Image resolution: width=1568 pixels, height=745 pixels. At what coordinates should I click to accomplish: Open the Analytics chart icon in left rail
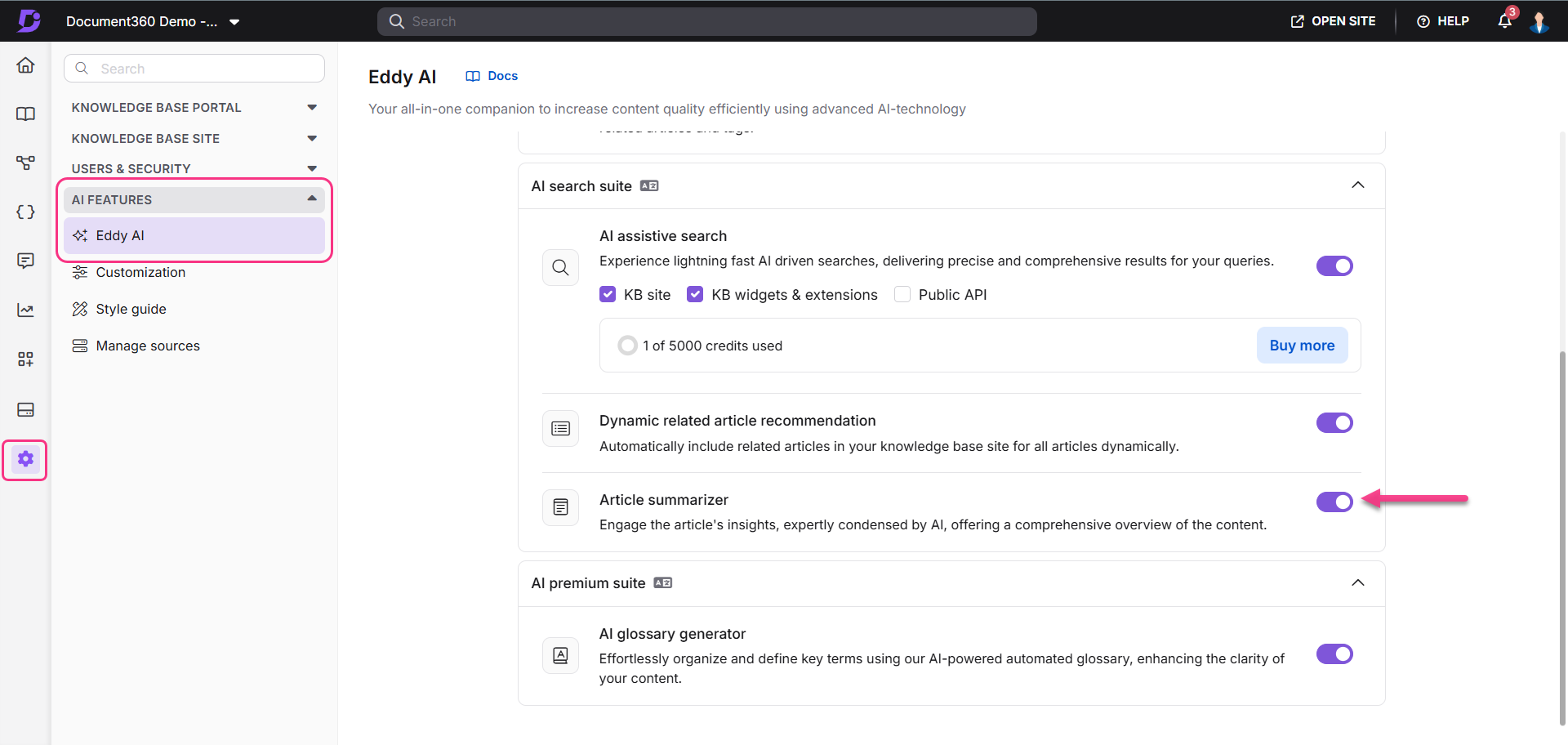(x=25, y=310)
